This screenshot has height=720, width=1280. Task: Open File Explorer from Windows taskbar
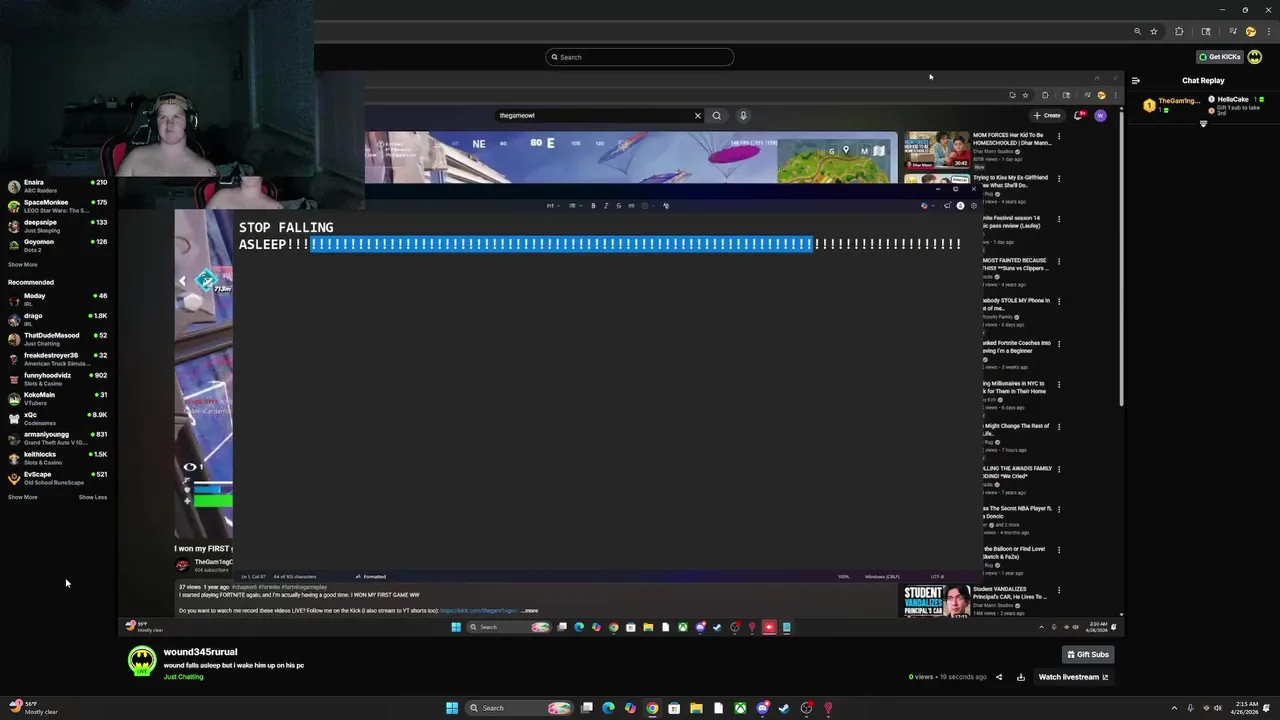696,708
